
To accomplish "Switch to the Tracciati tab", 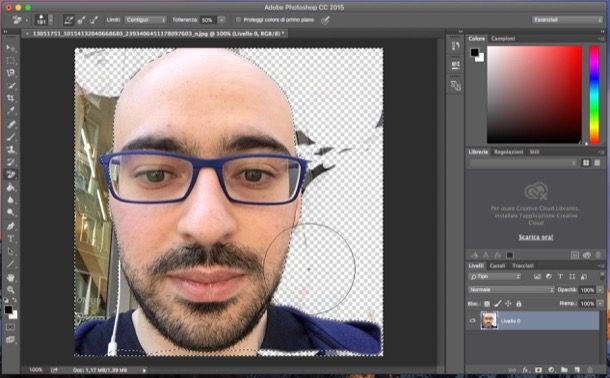I will click(x=522, y=266).
